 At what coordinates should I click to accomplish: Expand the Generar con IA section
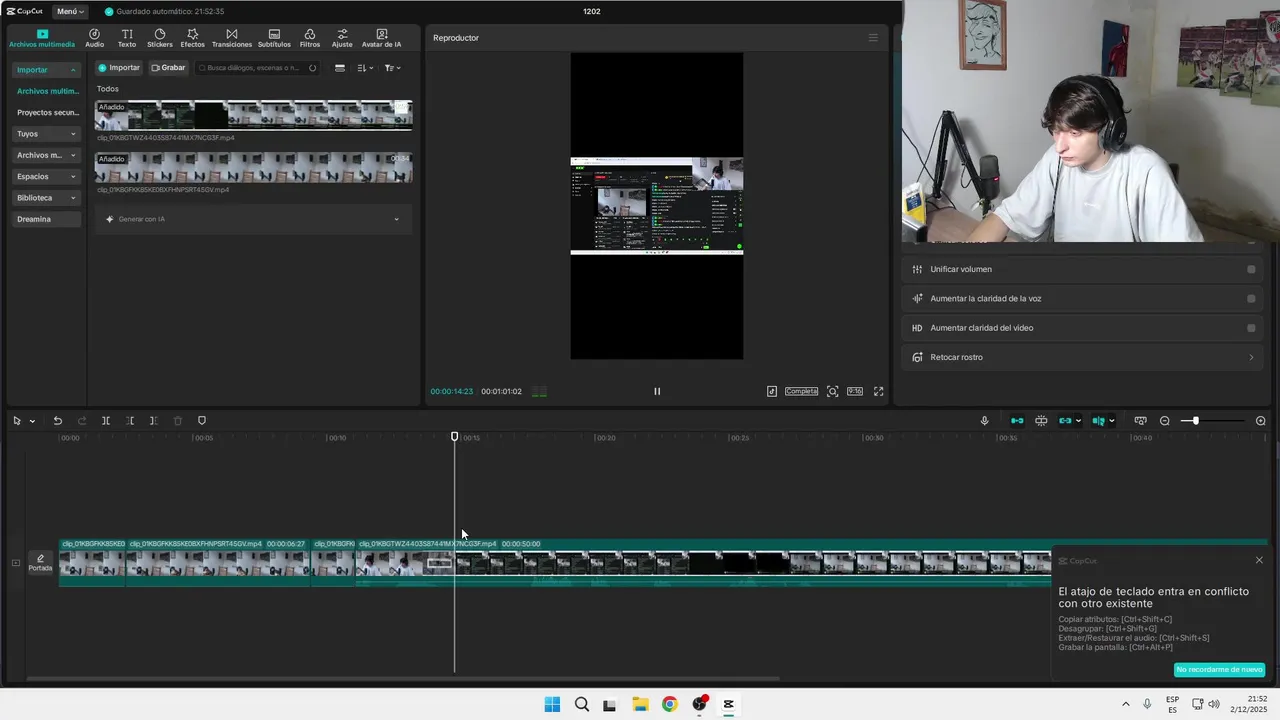[253, 219]
